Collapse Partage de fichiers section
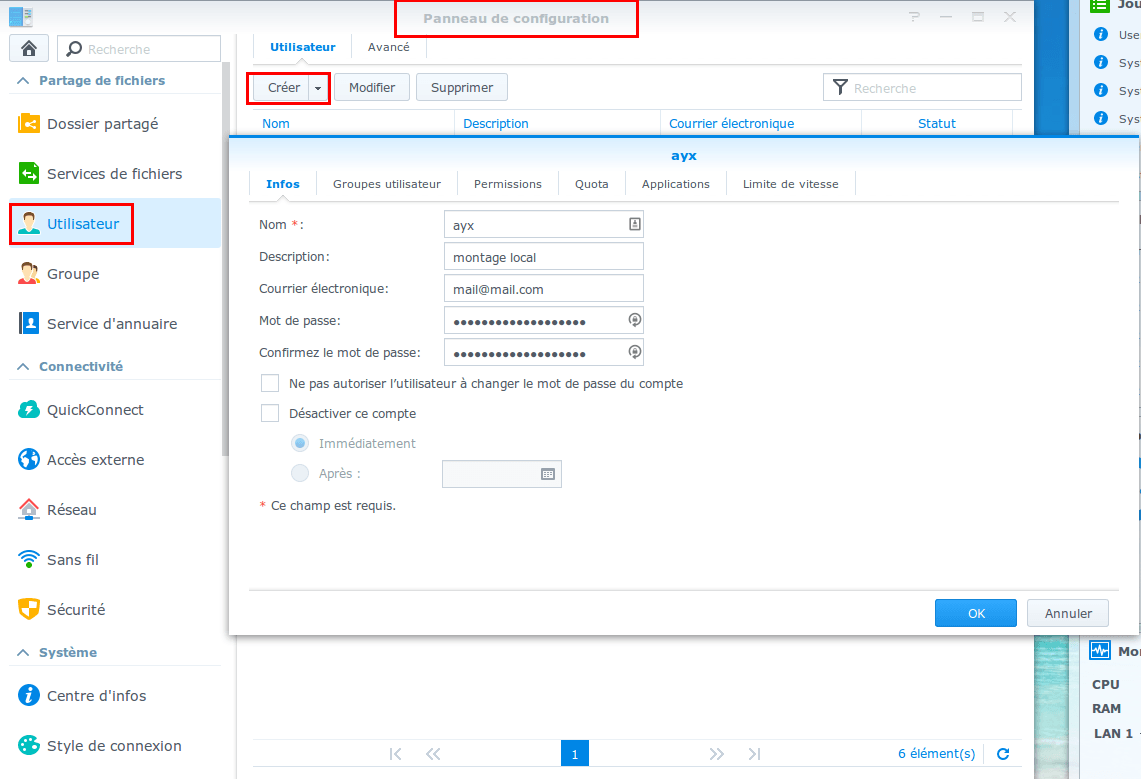This screenshot has height=779, width=1141. [x=23, y=81]
